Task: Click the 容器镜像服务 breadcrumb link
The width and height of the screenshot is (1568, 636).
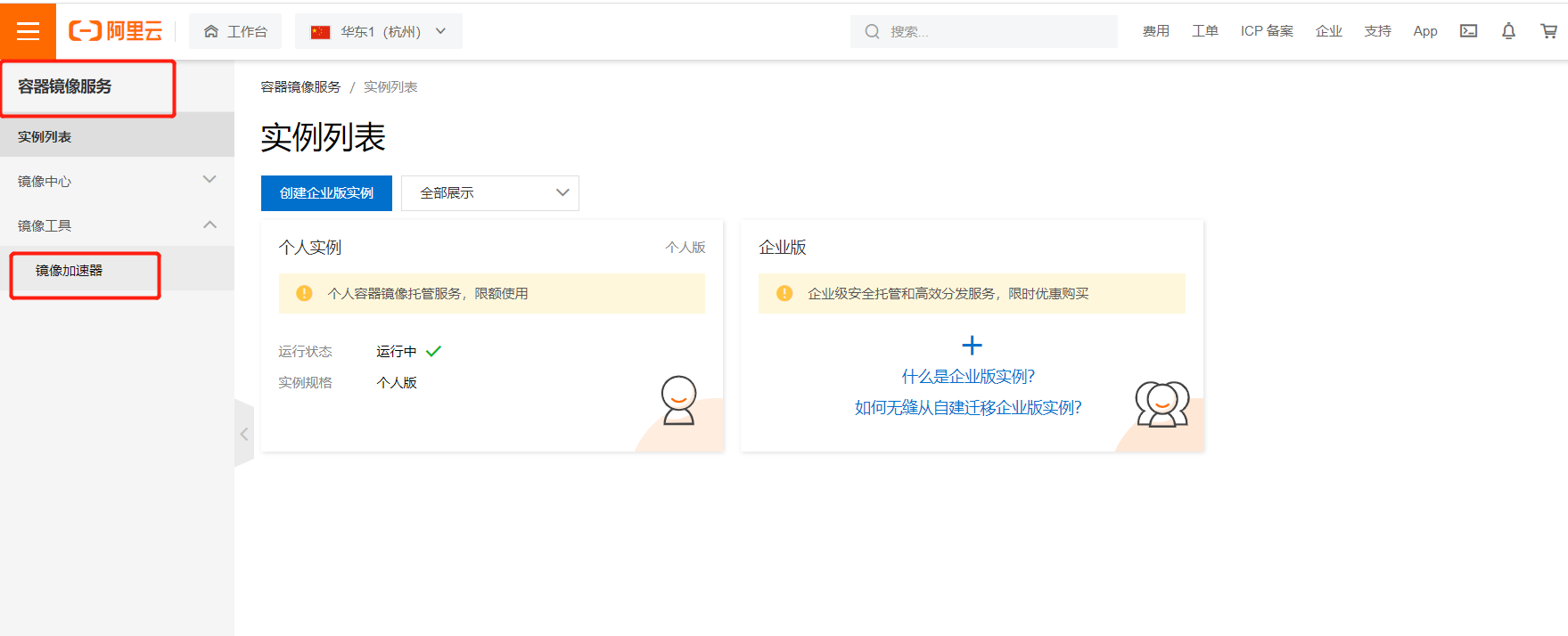Action: point(300,86)
